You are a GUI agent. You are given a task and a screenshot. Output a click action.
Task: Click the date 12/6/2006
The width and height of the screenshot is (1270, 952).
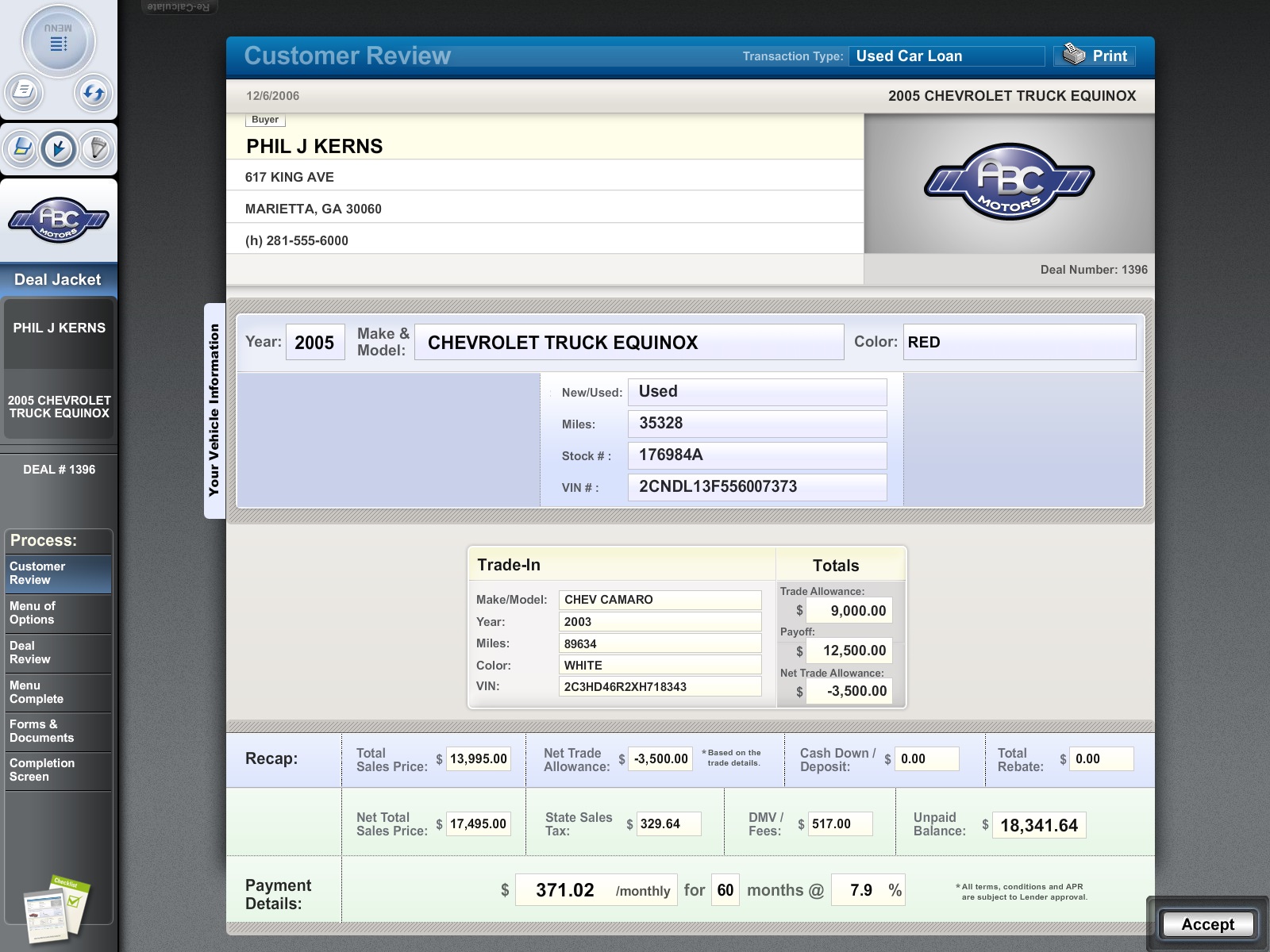coord(272,96)
